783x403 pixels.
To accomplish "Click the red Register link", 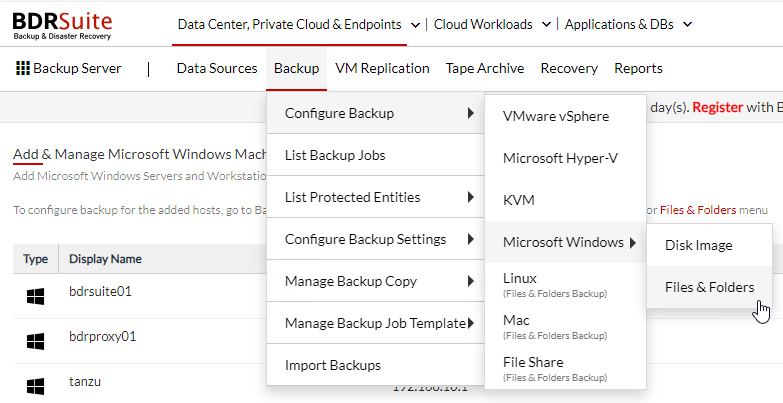I will pos(718,107).
